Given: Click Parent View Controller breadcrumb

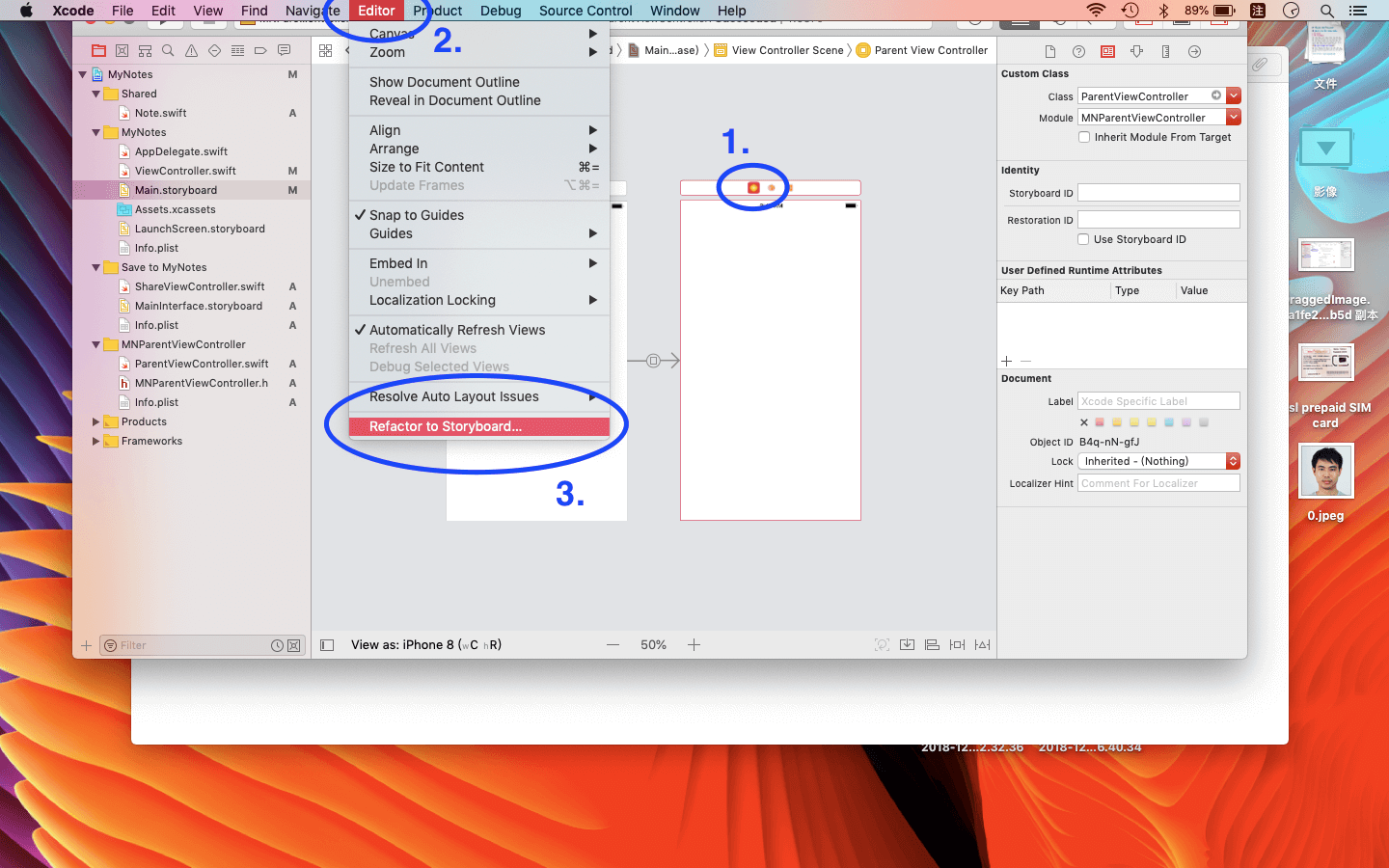Looking at the screenshot, I should (x=922, y=50).
